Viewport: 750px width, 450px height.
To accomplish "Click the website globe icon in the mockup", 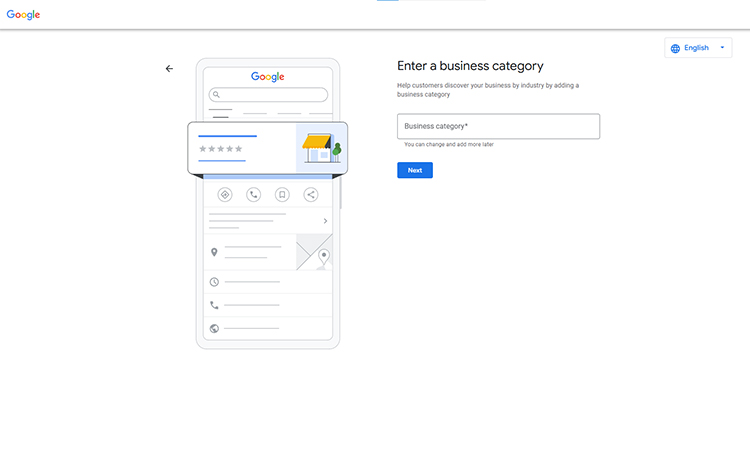I will pyautogui.click(x=214, y=329).
